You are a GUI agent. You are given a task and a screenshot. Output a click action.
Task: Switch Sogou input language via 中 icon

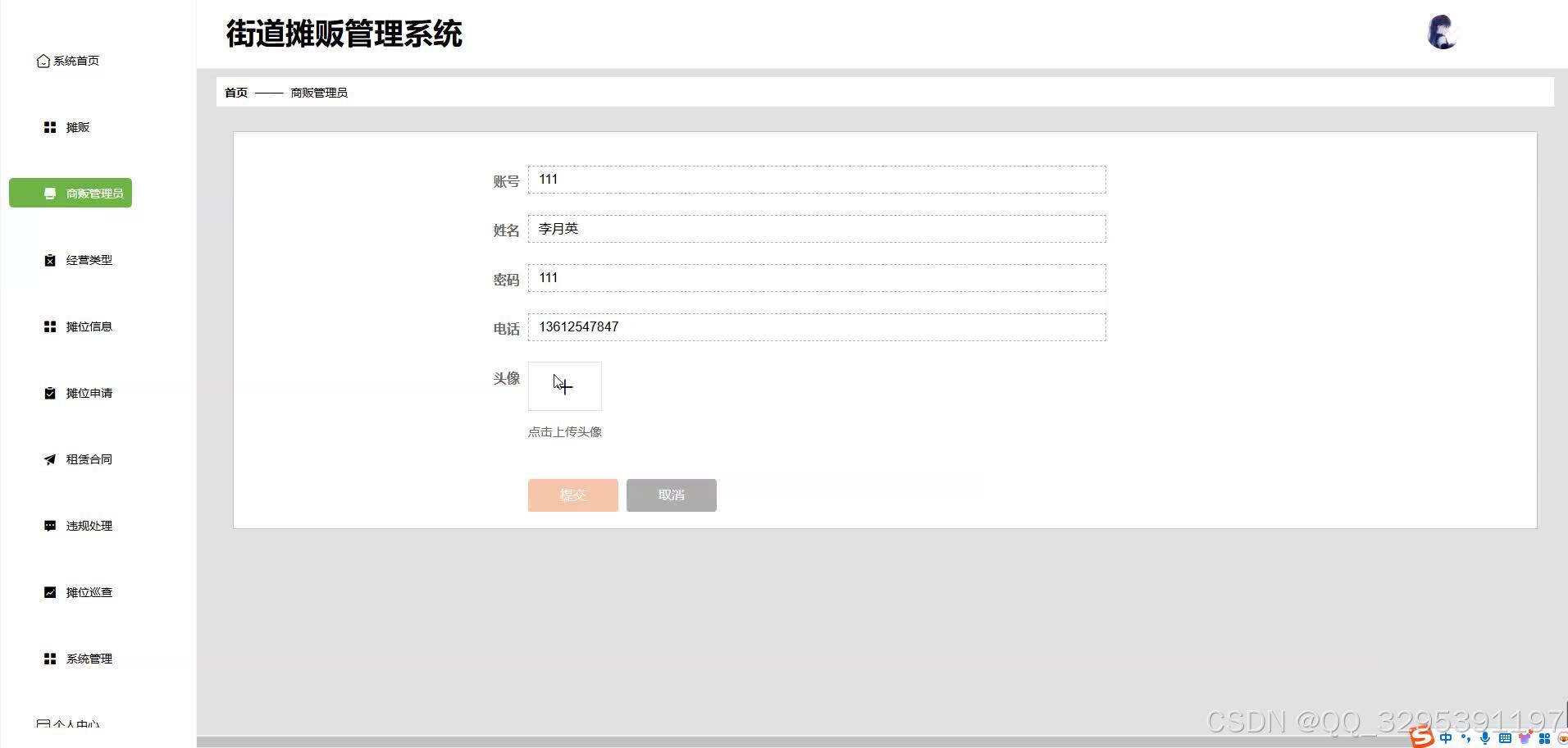(x=1445, y=738)
